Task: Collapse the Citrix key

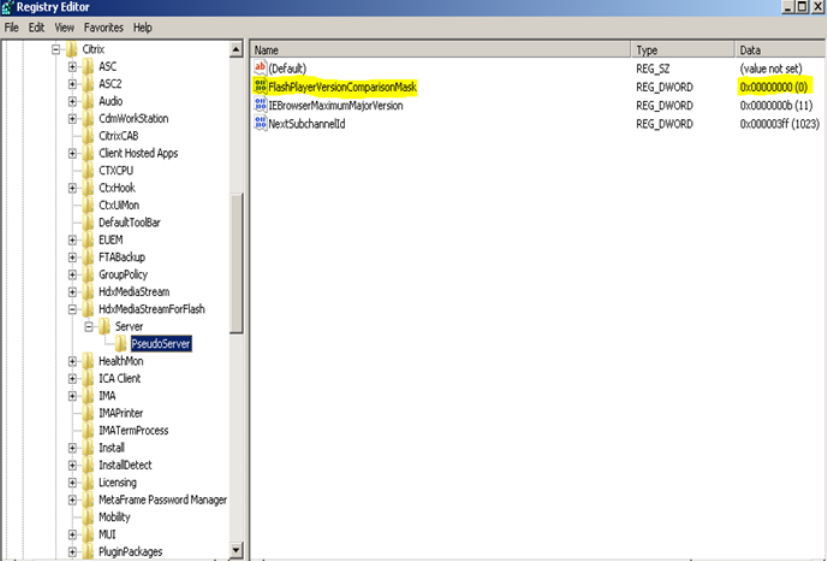Action: (56, 50)
